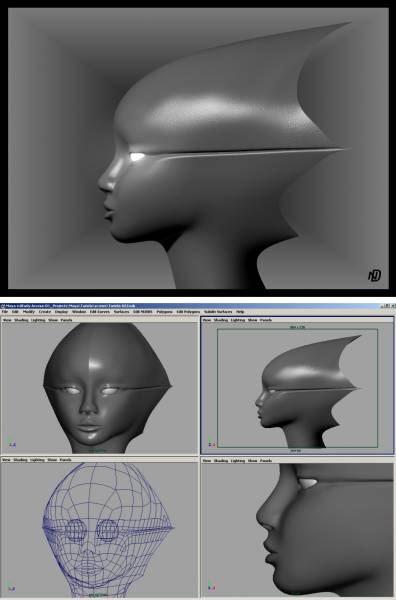
Task: Open the Display menu
Action: [61, 312]
